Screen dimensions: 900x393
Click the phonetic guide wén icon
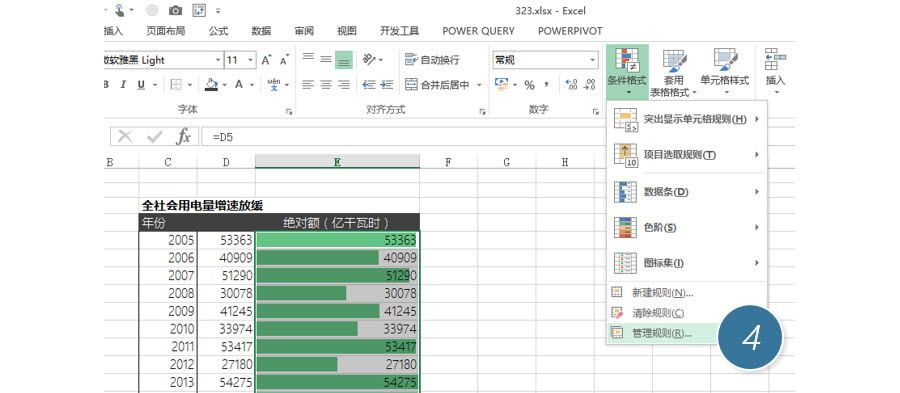click(x=274, y=85)
